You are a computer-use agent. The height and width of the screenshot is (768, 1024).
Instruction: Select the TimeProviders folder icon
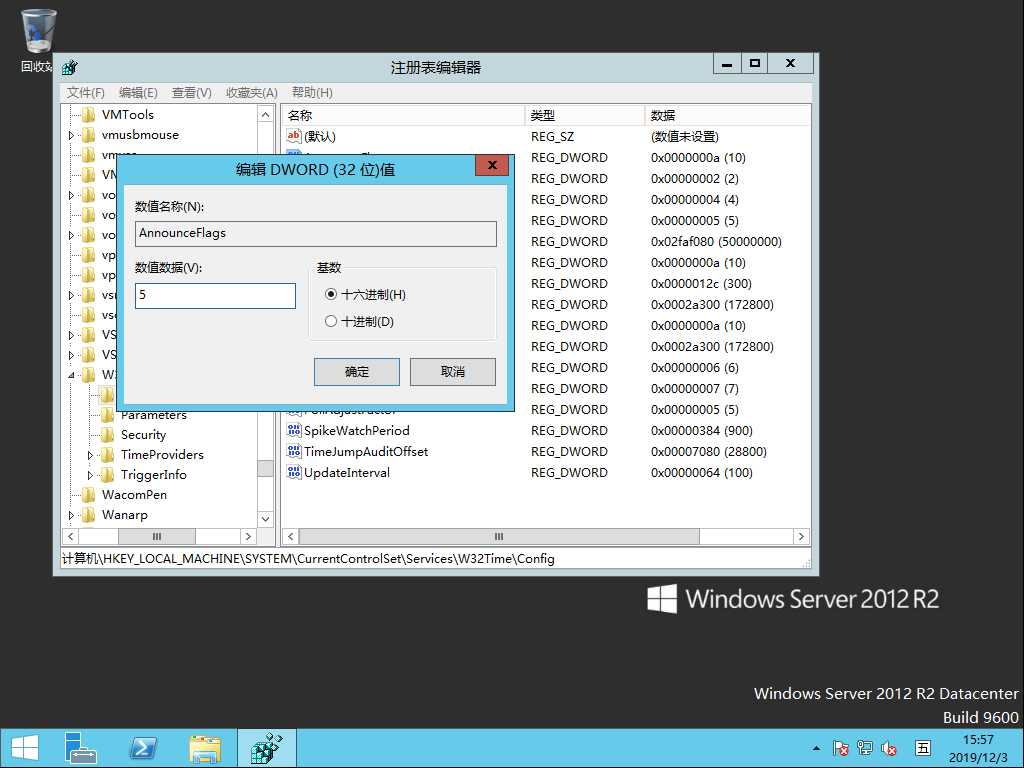[x=108, y=455]
